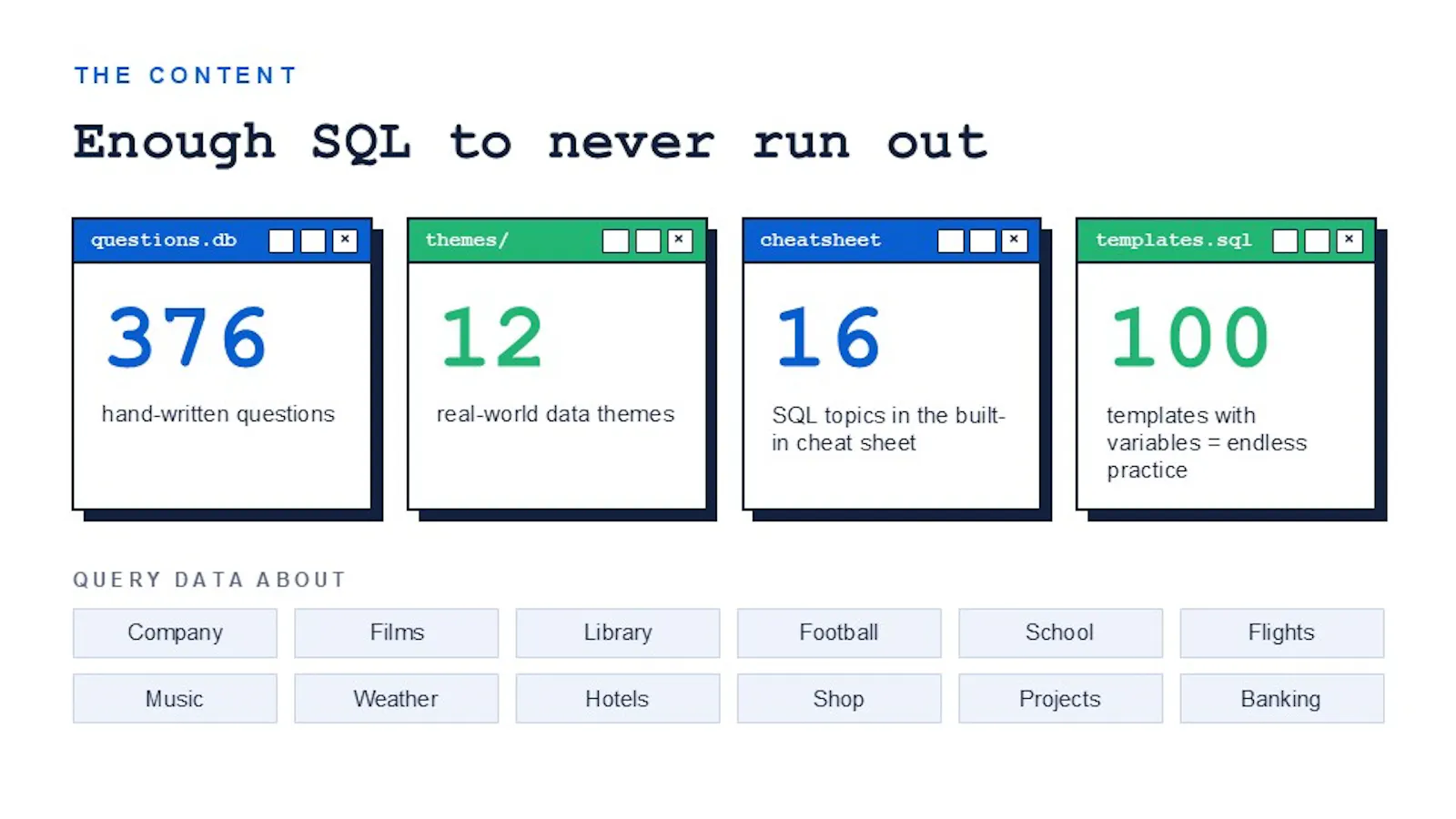Viewport: 1456px width, 819px height.
Task: Click the templates.sql window title
Action: (1174, 240)
